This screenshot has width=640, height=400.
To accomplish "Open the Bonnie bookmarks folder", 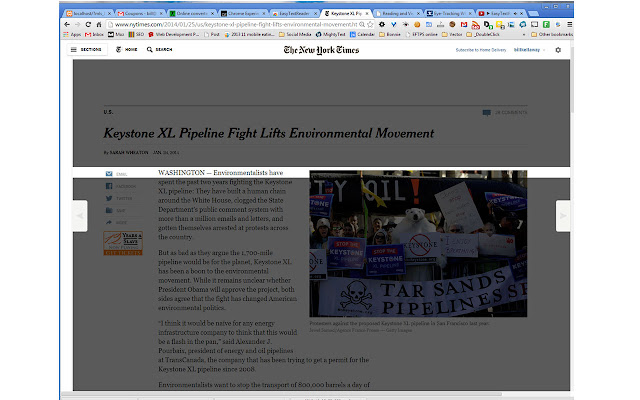I will 390,35.
